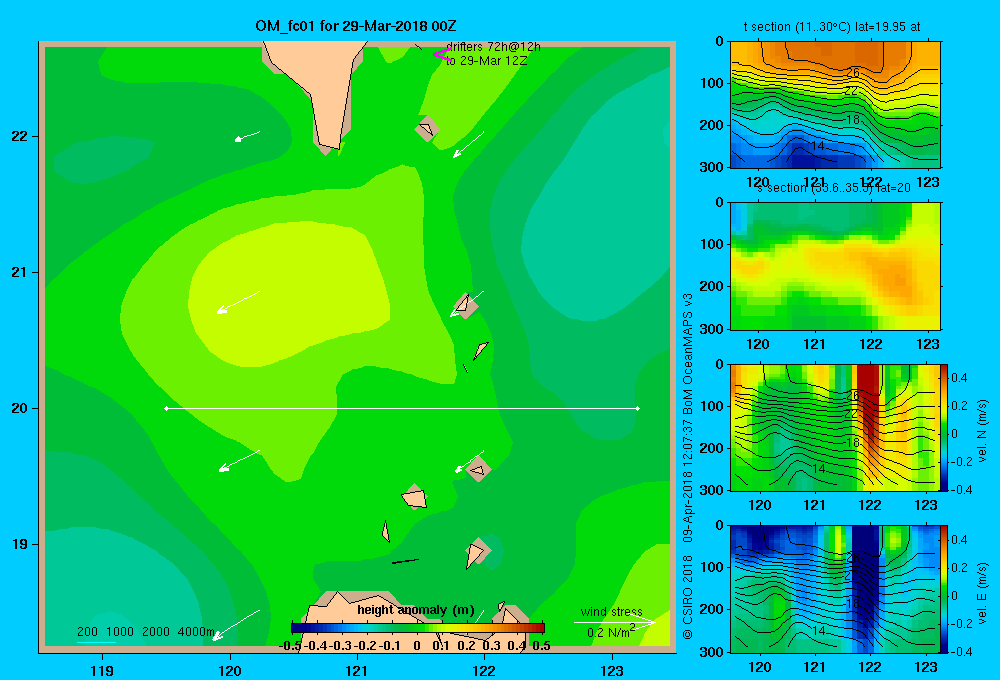This screenshot has height=680, width=1000.
Task: Click the "vel. N (m/s)" axis label
Action: 982,431
